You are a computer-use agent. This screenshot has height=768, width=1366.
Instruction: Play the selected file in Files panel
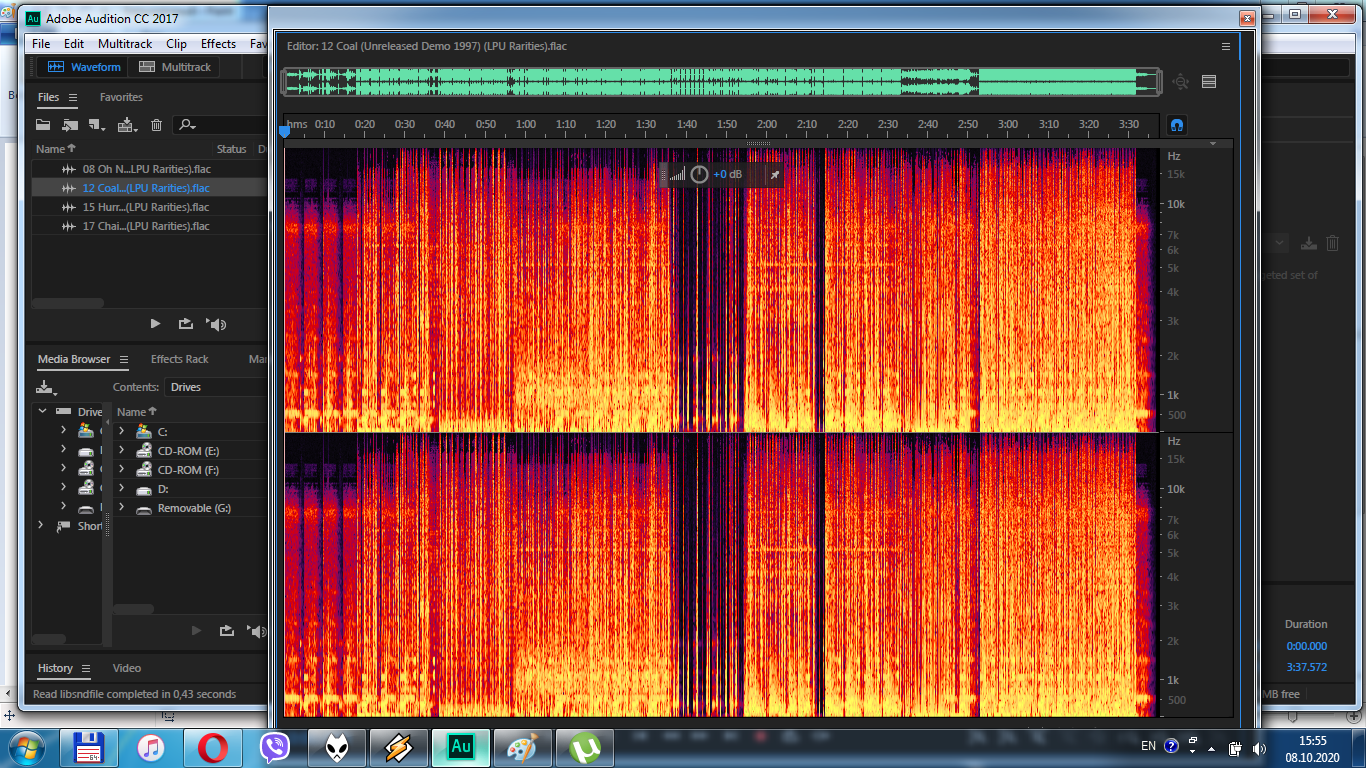pyautogui.click(x=155, y=324)
